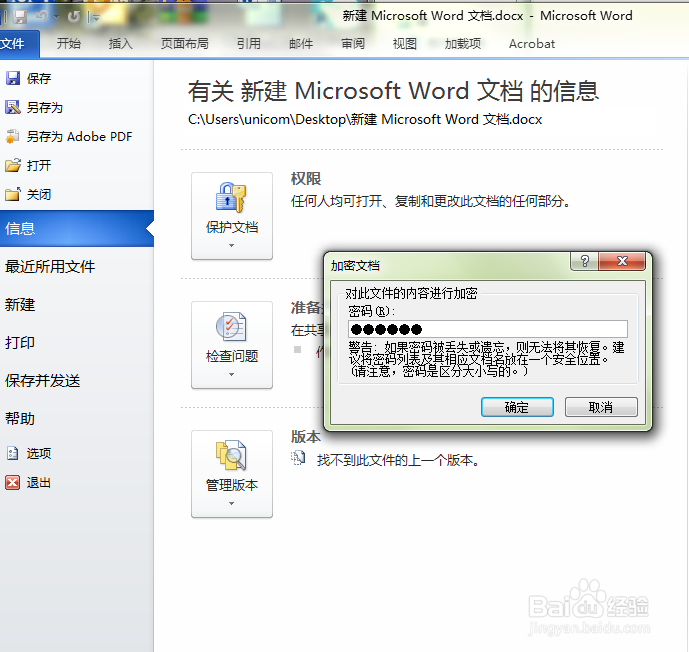The width and height of the screenshot is (689, 652).
Task: Cancel encryption with 取消 button
Action: coord(601,407)
